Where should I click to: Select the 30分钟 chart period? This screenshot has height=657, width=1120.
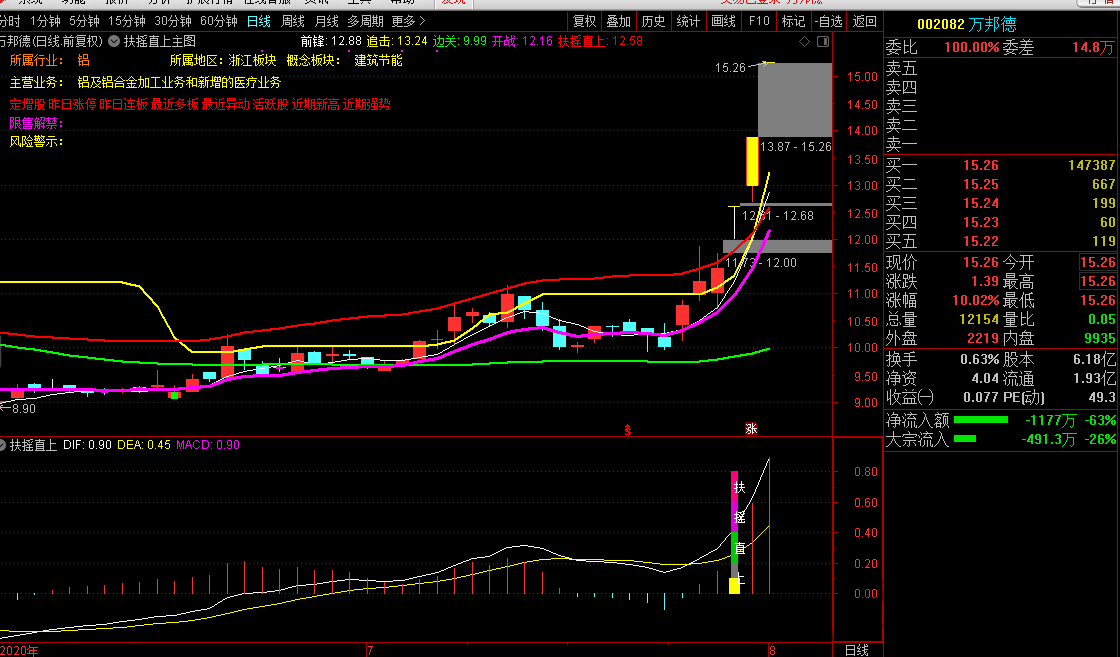pos(173,21)
